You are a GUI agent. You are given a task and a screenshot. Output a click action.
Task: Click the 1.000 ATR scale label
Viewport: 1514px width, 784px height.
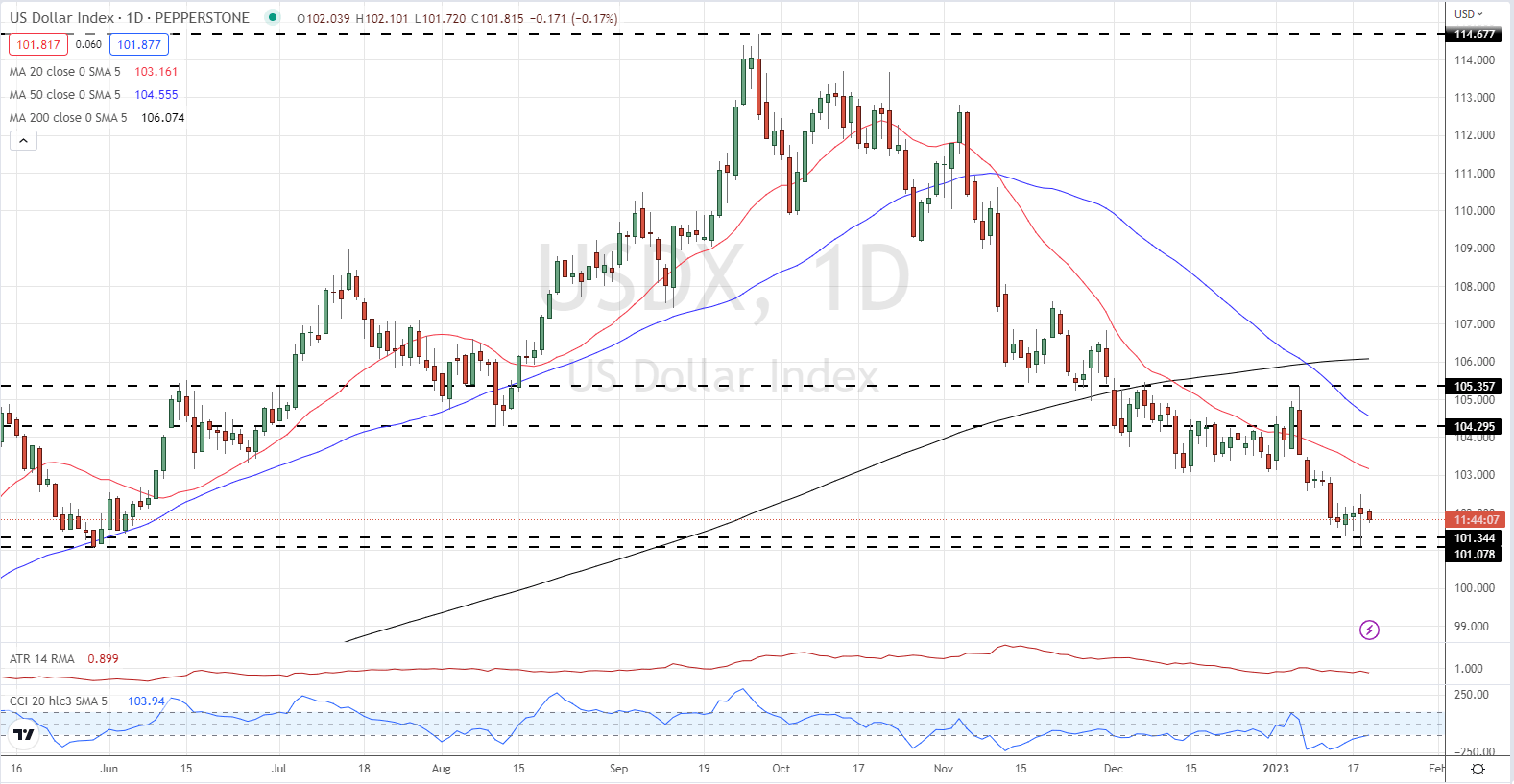(x=1469, y=669)
